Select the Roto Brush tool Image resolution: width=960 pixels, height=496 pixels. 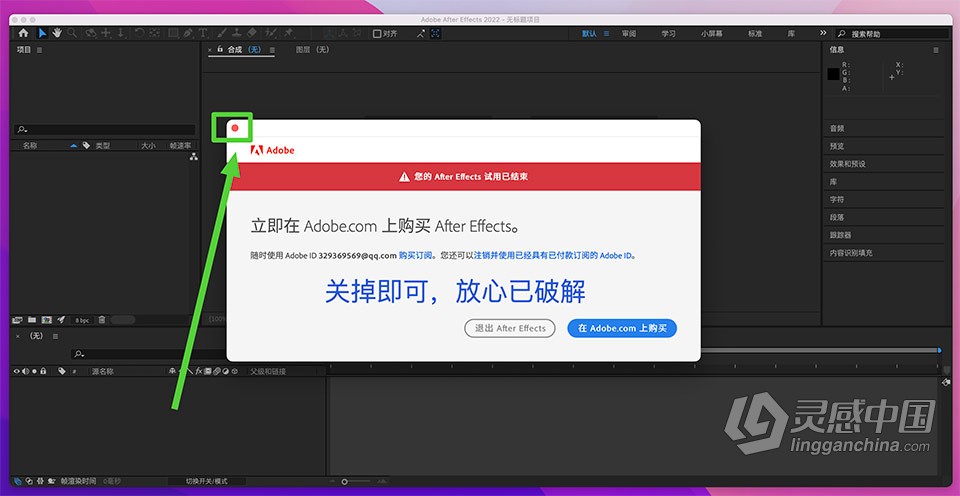pos(271,33)
